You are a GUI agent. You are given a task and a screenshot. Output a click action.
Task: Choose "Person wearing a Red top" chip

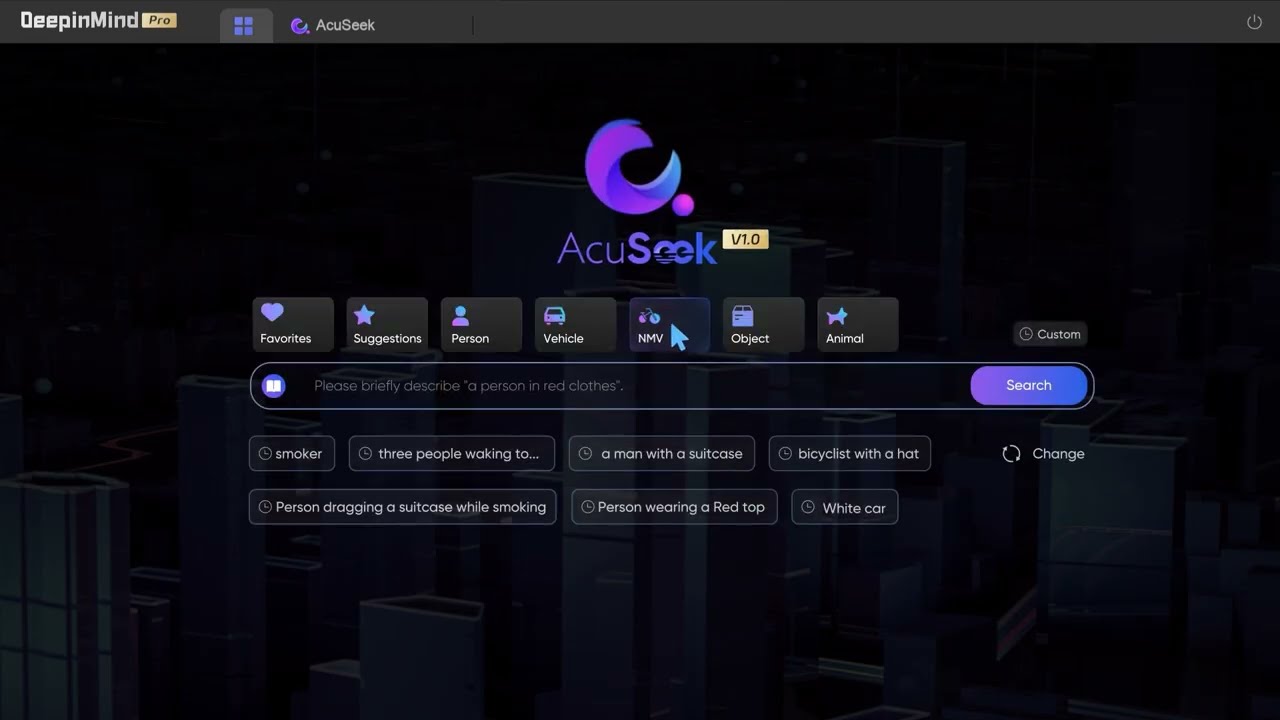coord(674,507)
